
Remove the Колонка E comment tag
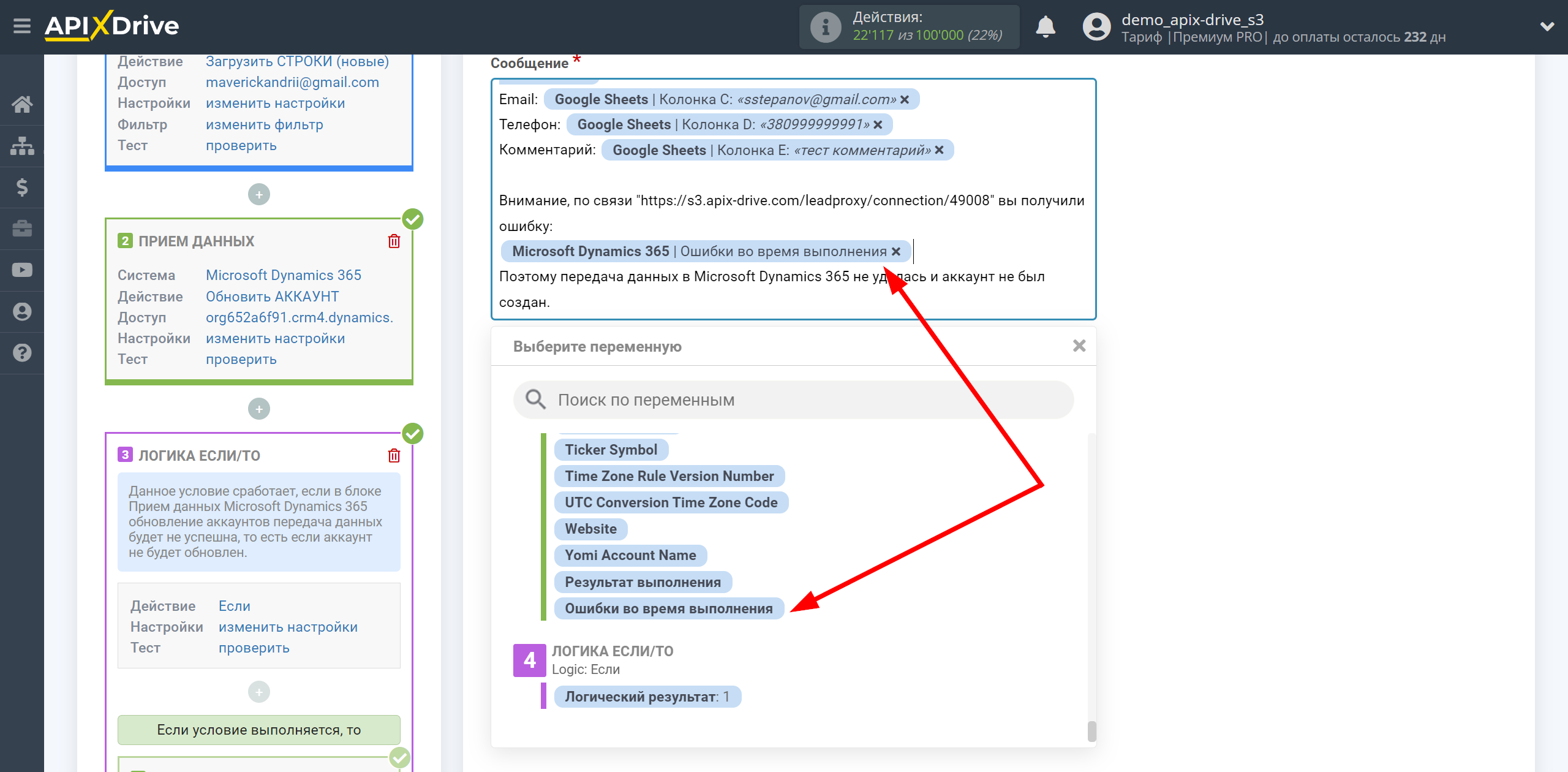[x=939, y=150]
